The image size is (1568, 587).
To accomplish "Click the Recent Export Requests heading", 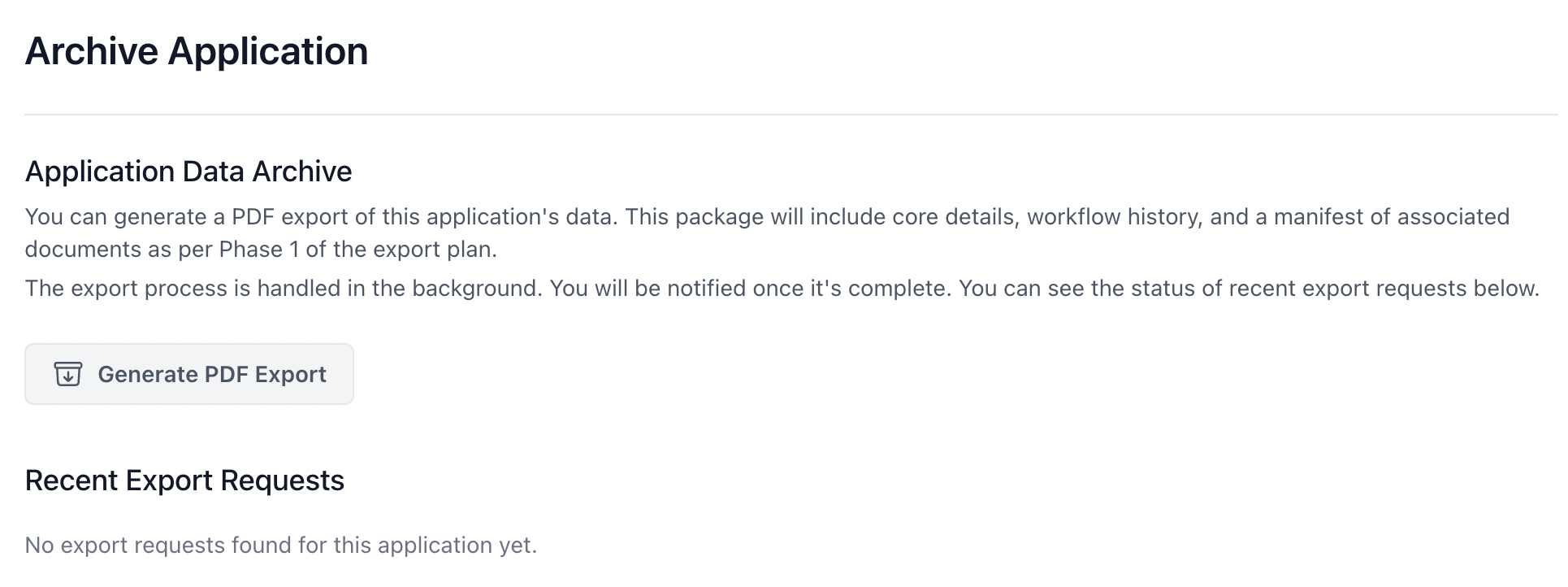I will click(x=184, y=480).
